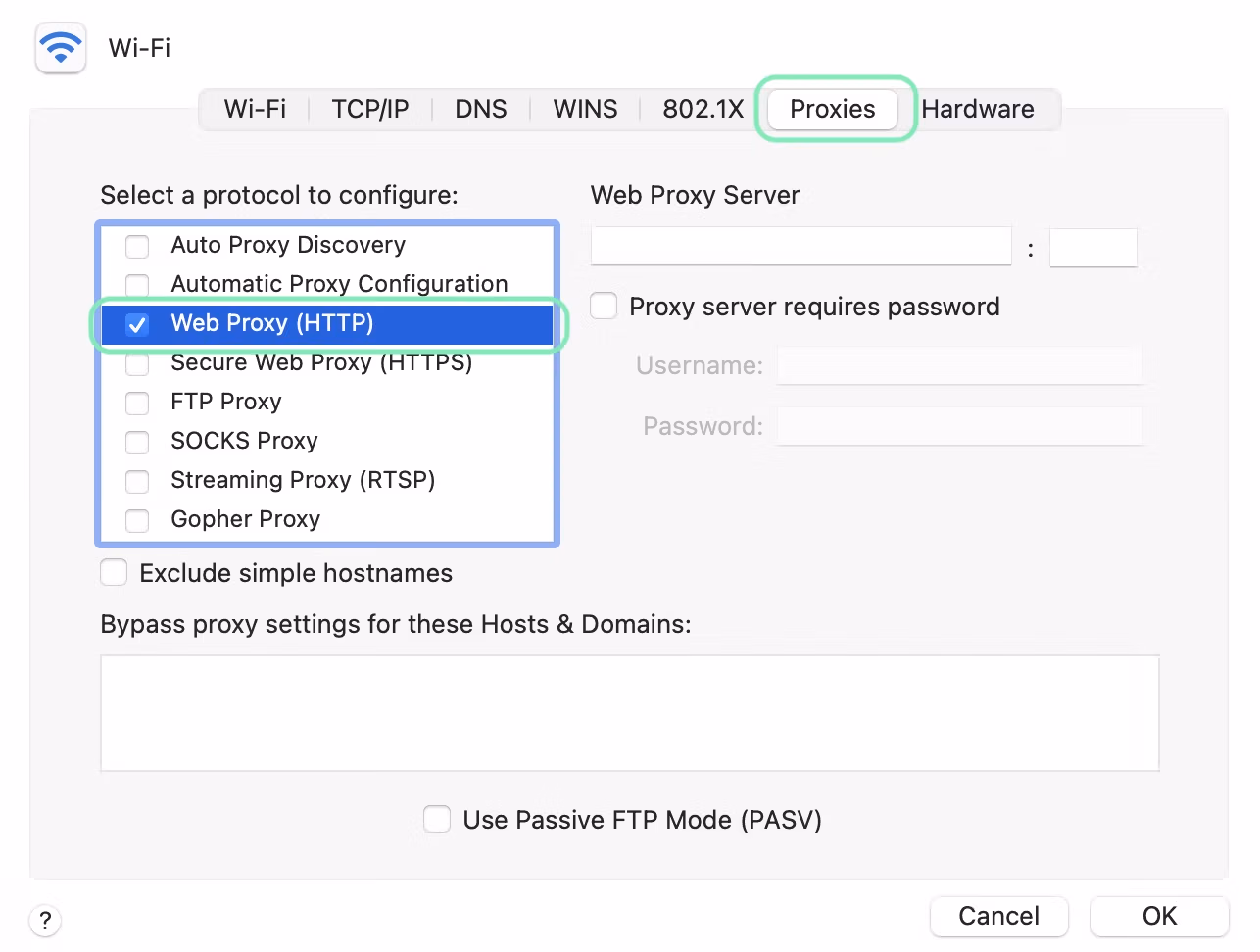
Task: Enable Secure Web Proxy (HTTPS)
Action: coord(137,363)
